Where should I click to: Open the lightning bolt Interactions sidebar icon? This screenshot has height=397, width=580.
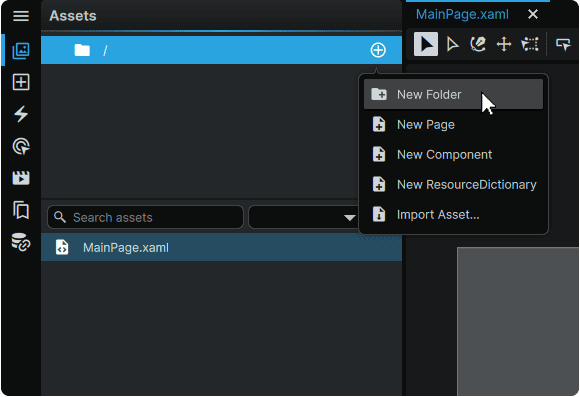click(x=21, y=114)
